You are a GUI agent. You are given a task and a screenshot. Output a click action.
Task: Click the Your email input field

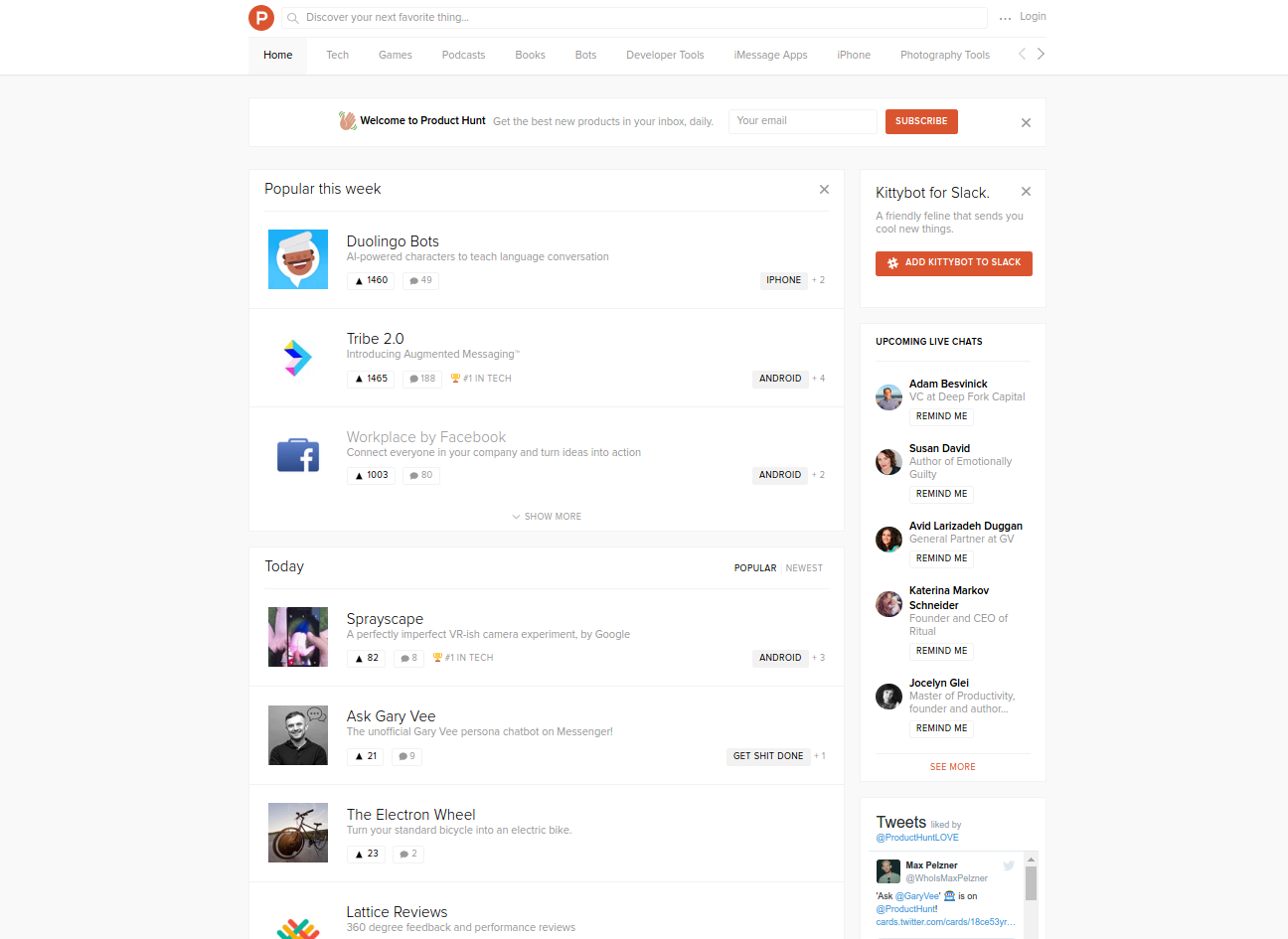point(803,121)
